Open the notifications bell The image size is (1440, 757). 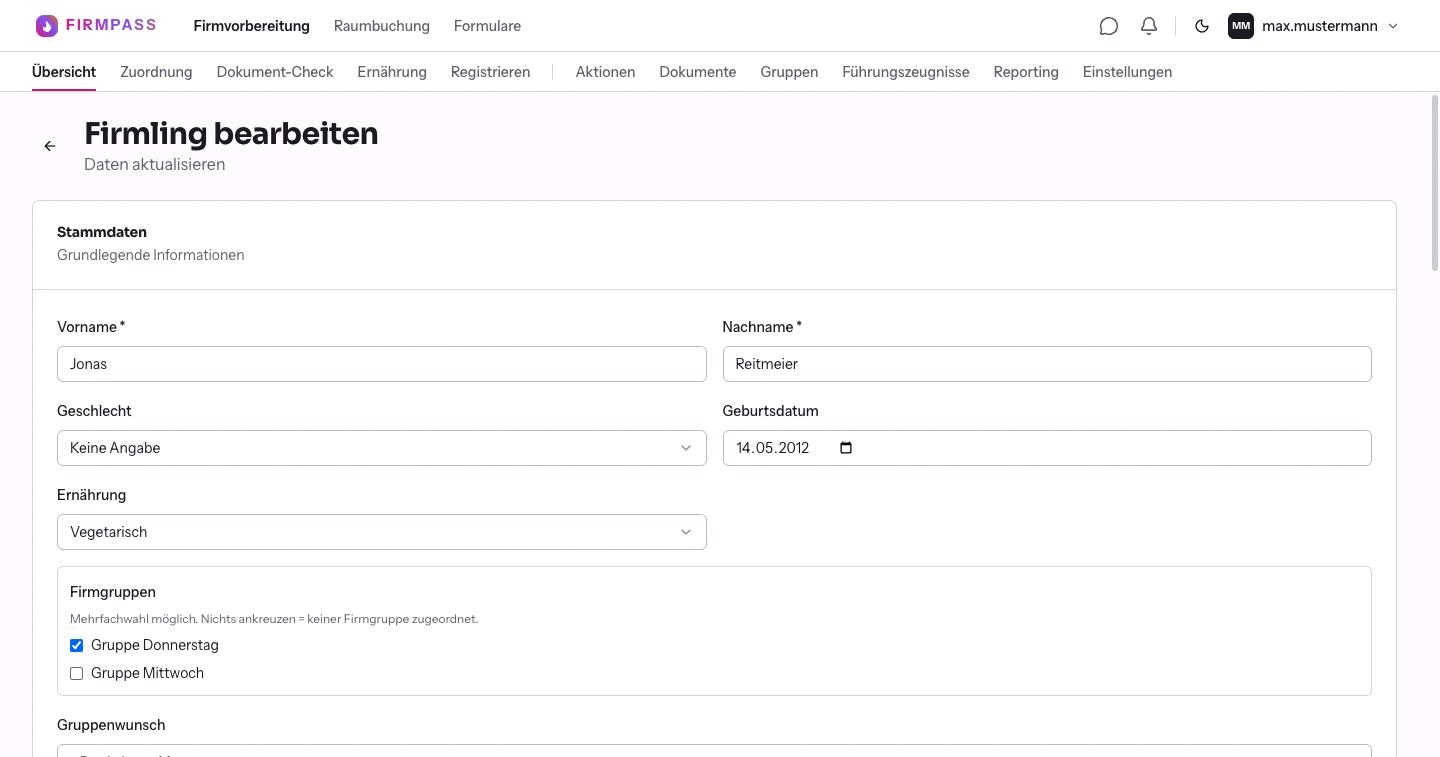[x=1149, y=26]
